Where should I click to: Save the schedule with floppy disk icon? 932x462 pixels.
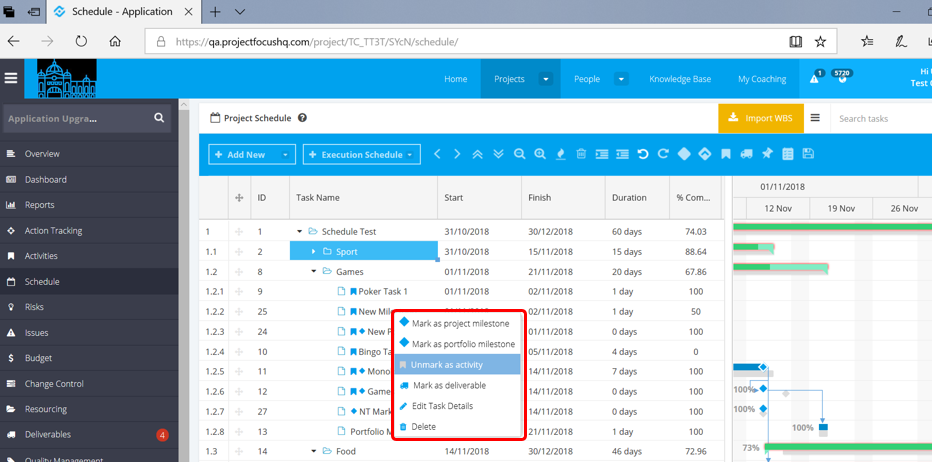(x=808, y=154)
